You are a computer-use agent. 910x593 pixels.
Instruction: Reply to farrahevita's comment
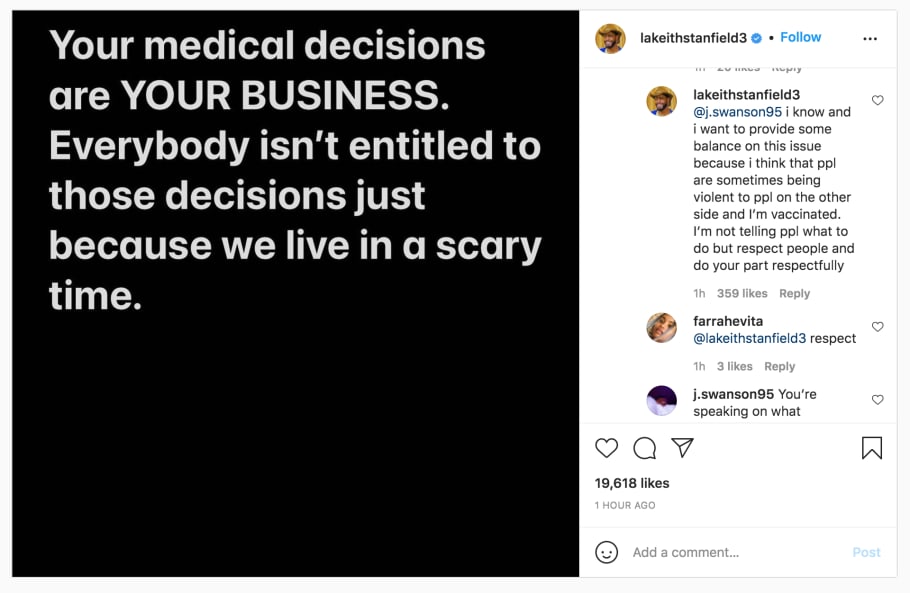click(x=779, y=366)
